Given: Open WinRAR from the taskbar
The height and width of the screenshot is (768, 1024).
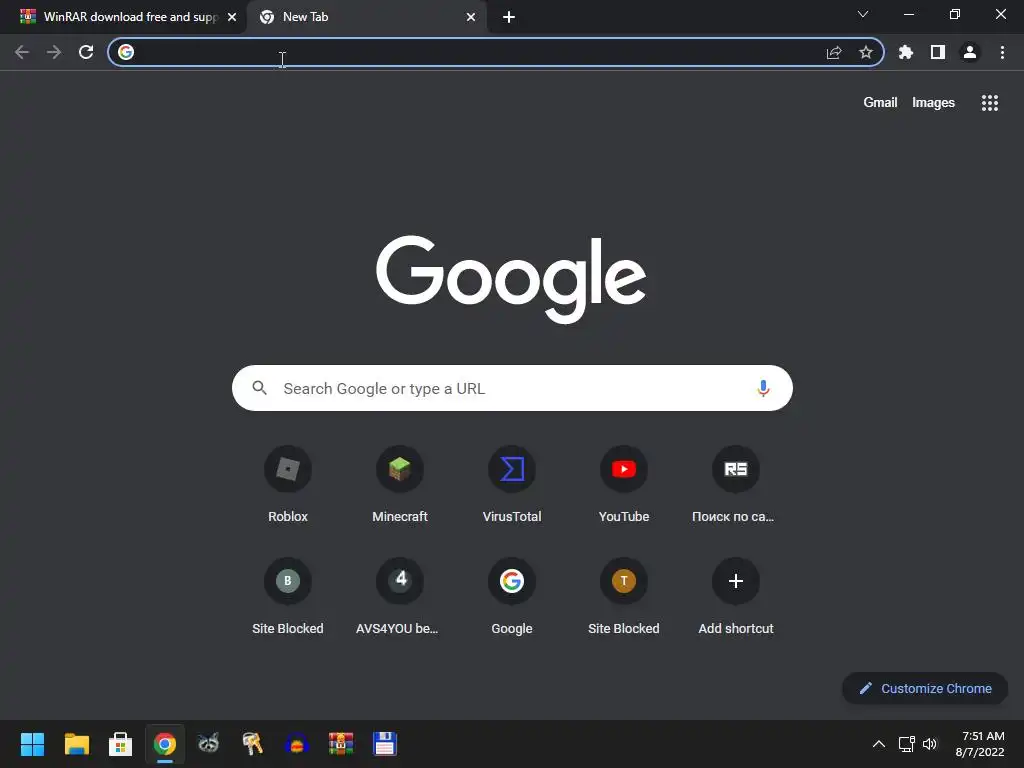Looking at the screenshot, I should 341,744.
